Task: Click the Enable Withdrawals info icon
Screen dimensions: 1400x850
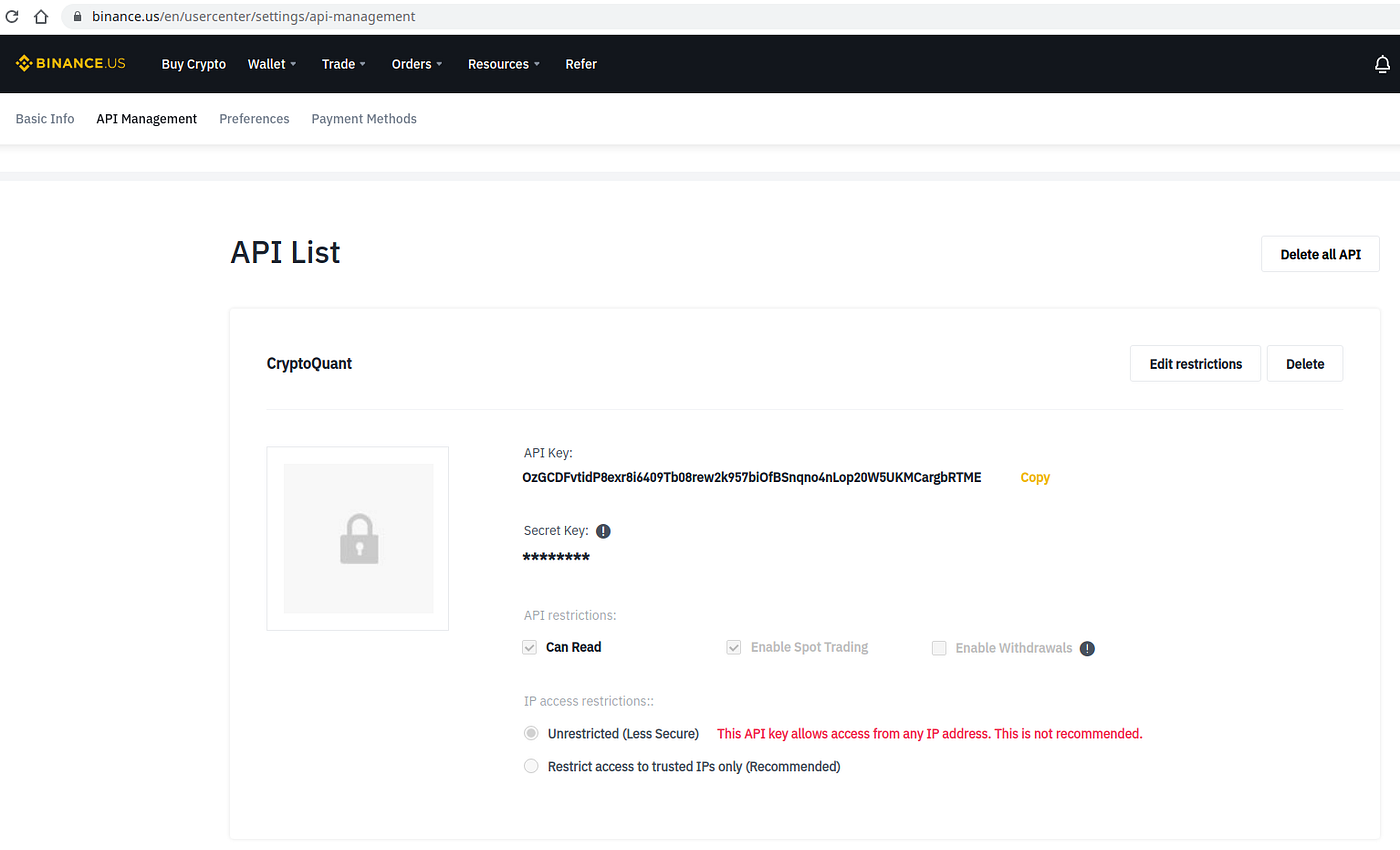Action: click(x=1088, y=648)
